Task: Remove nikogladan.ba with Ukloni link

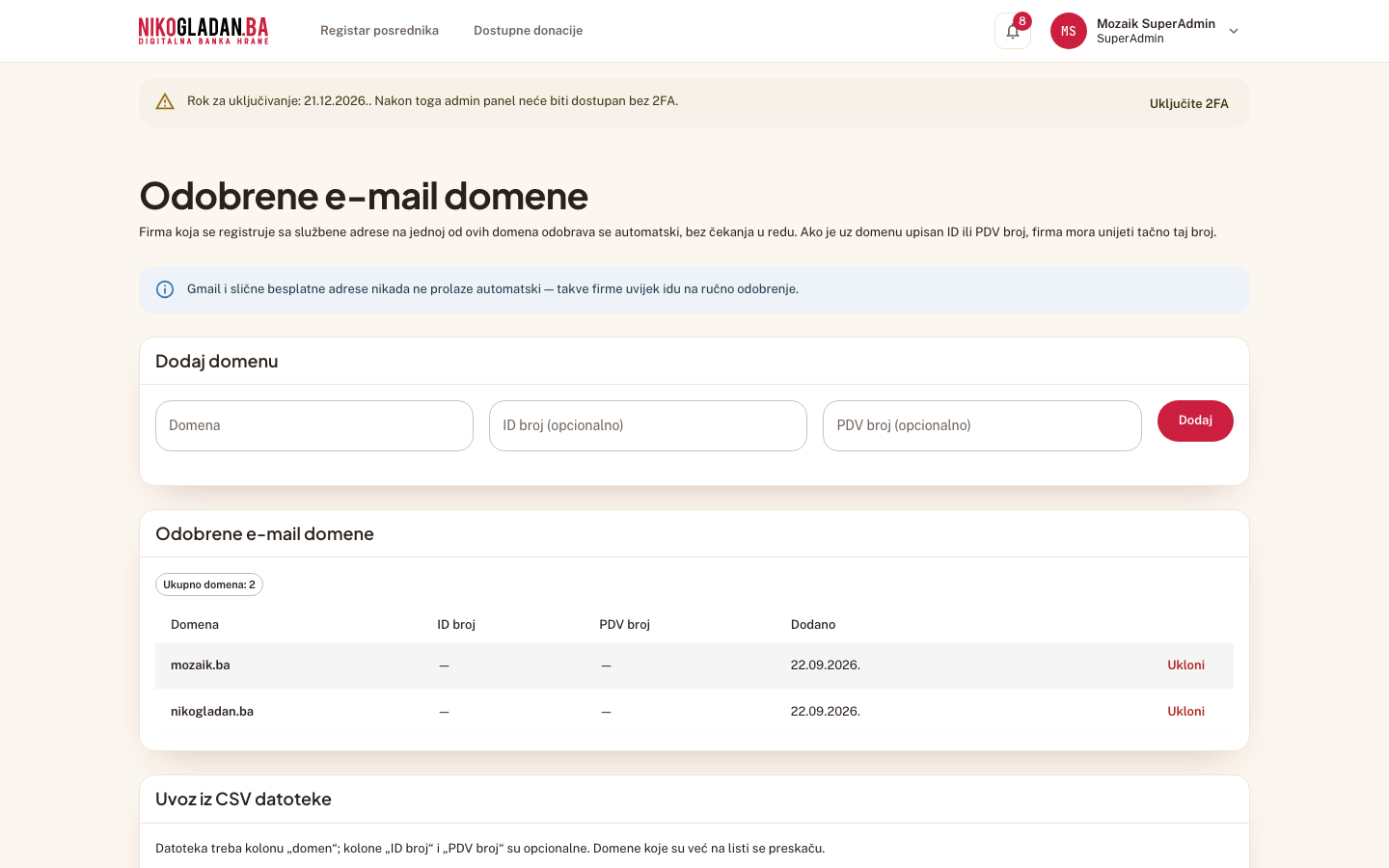Action: tap(1185, 712)
